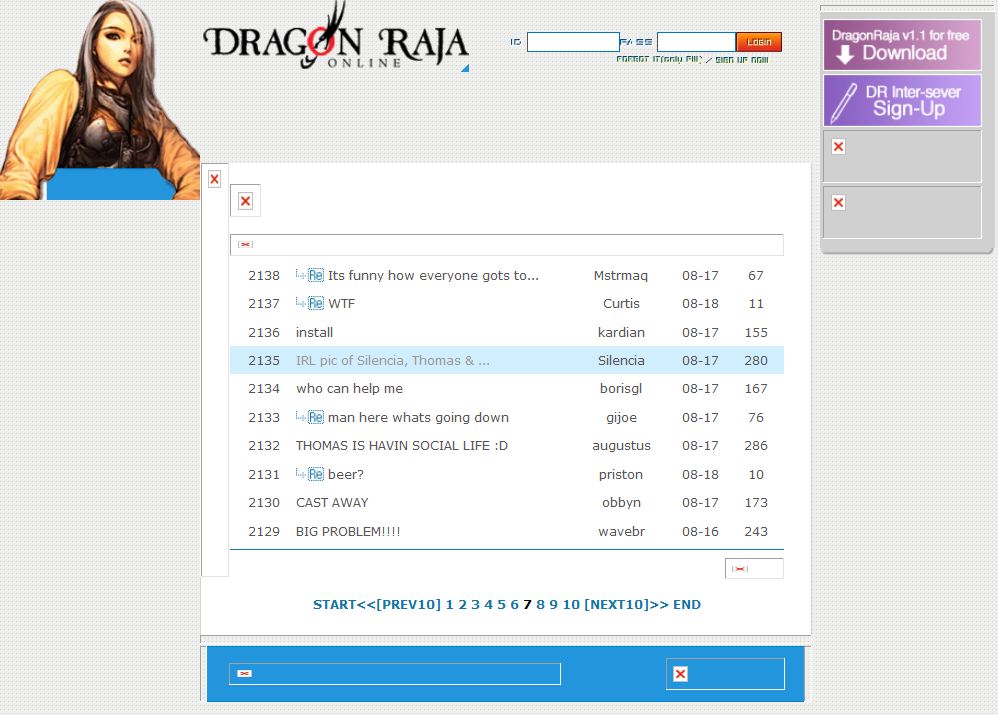Click the Dragon Raja Online logo
Viewport: 998px width, 715px height.
(335, 42)
